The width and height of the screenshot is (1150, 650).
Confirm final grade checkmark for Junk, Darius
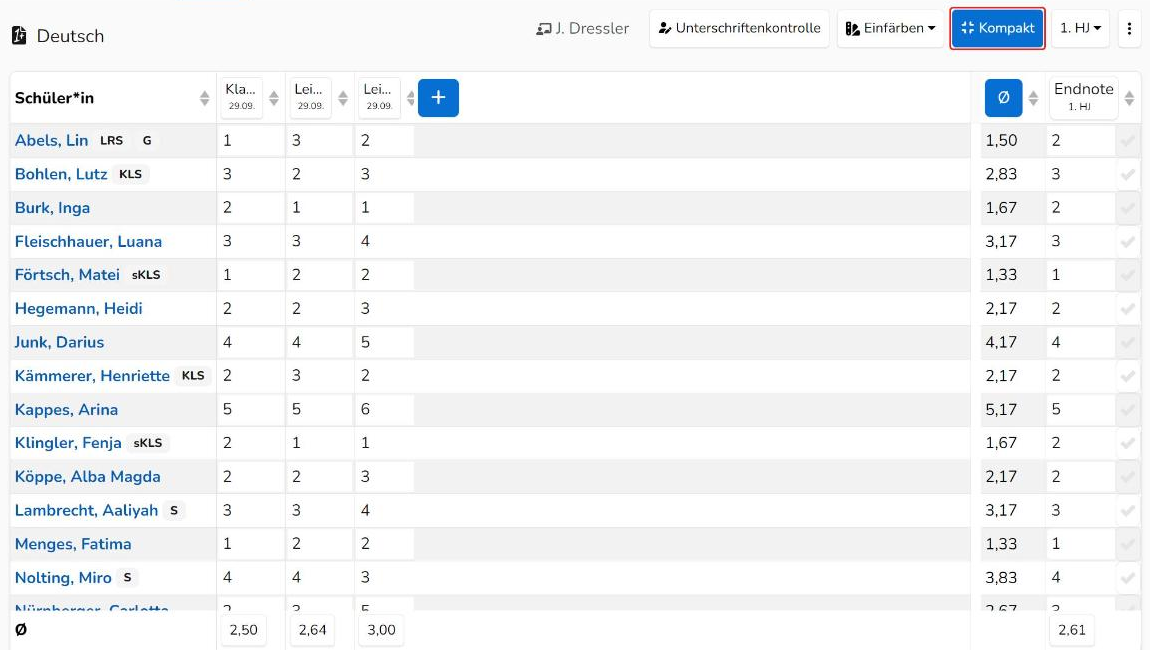click(x=1128, y=343)
